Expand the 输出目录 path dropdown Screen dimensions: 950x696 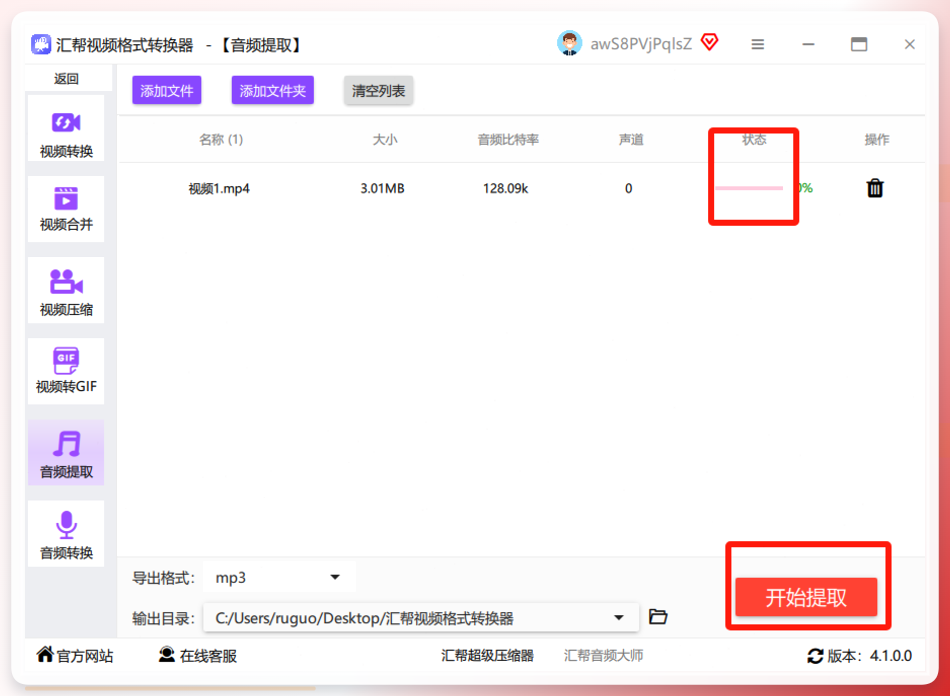click(x=420, y=618)
